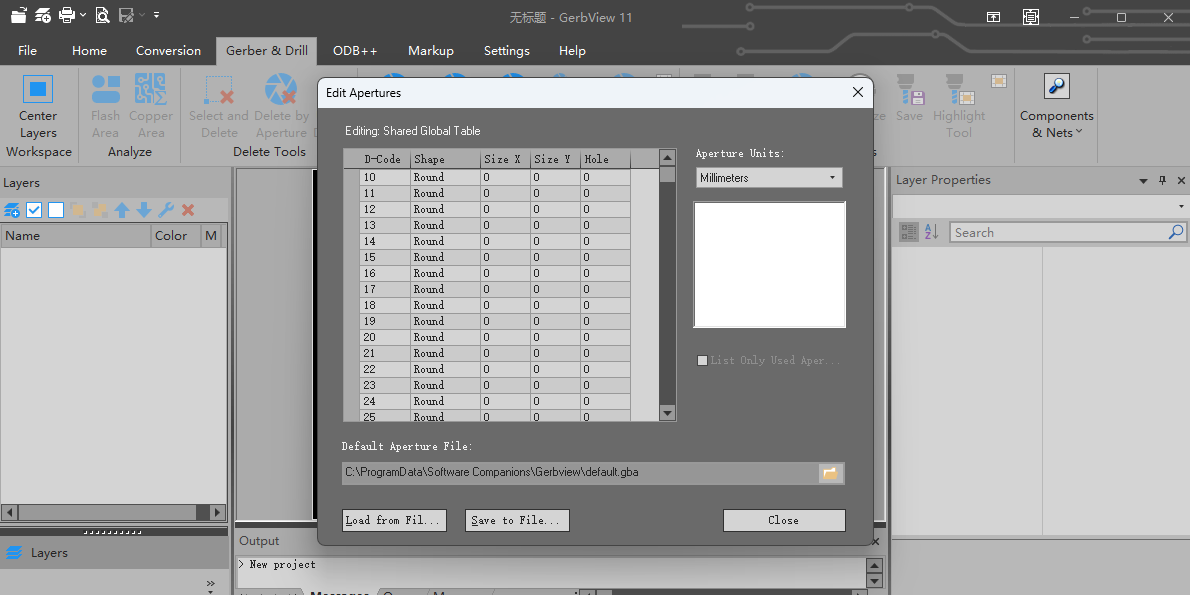Sort layer properties alphabetically

(x=931, y=232)
